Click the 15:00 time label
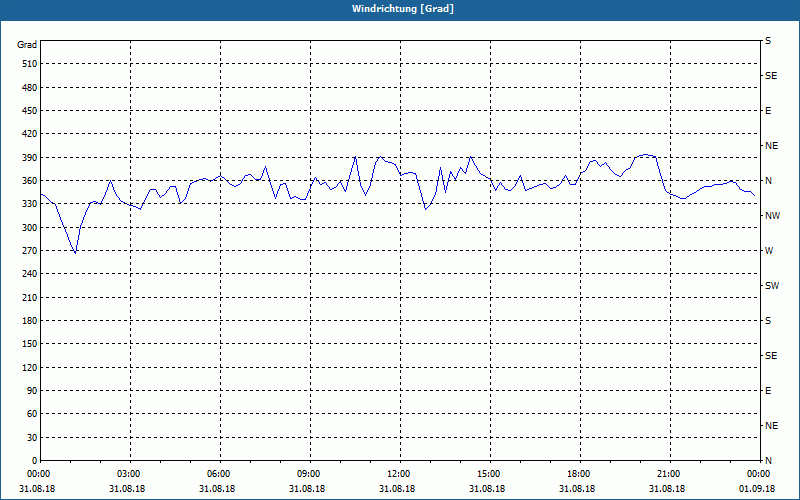800x500 pixels. point(488,474)
